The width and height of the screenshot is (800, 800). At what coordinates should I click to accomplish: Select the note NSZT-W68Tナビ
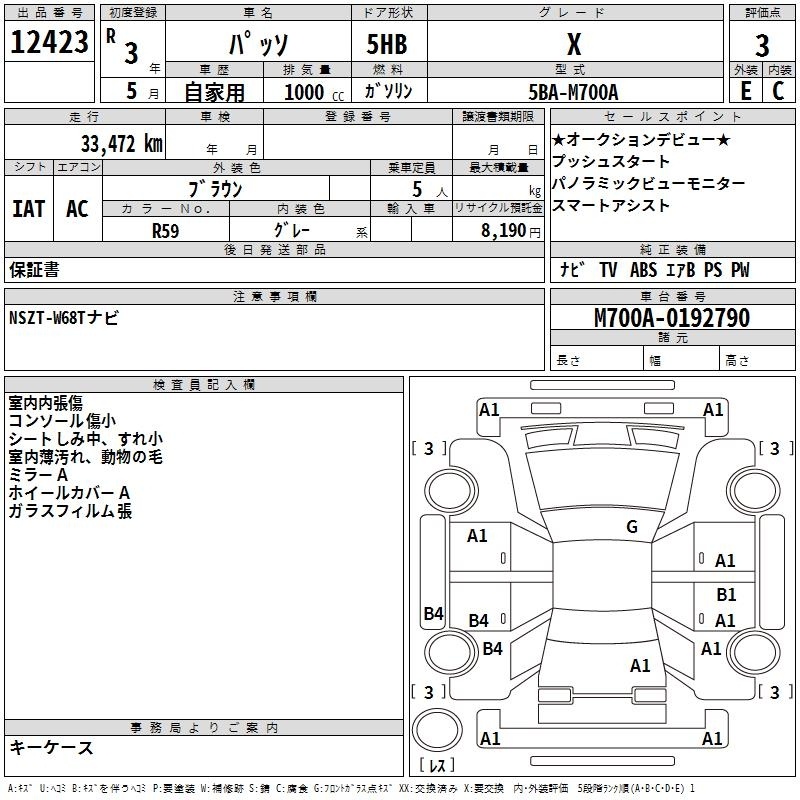[x=64, y=317]
